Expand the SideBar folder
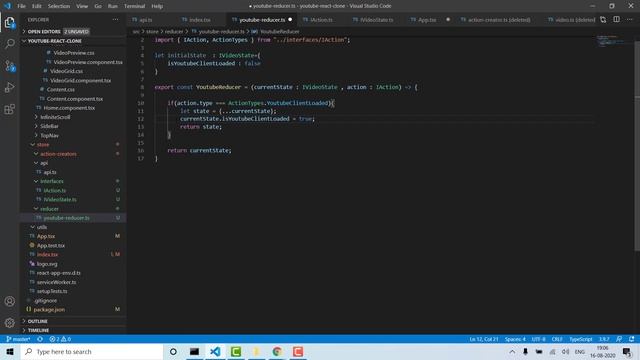 click(x=49, y=126)
